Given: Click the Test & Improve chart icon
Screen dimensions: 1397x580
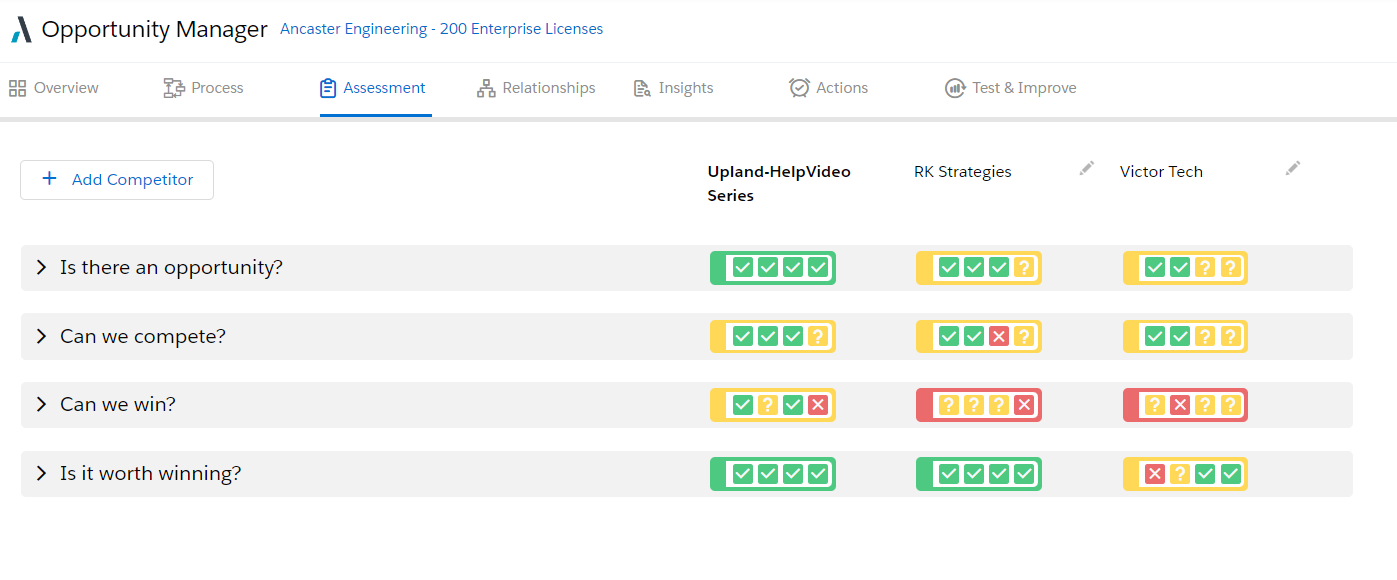Looking at the screenshot, I should click(955, 88).
